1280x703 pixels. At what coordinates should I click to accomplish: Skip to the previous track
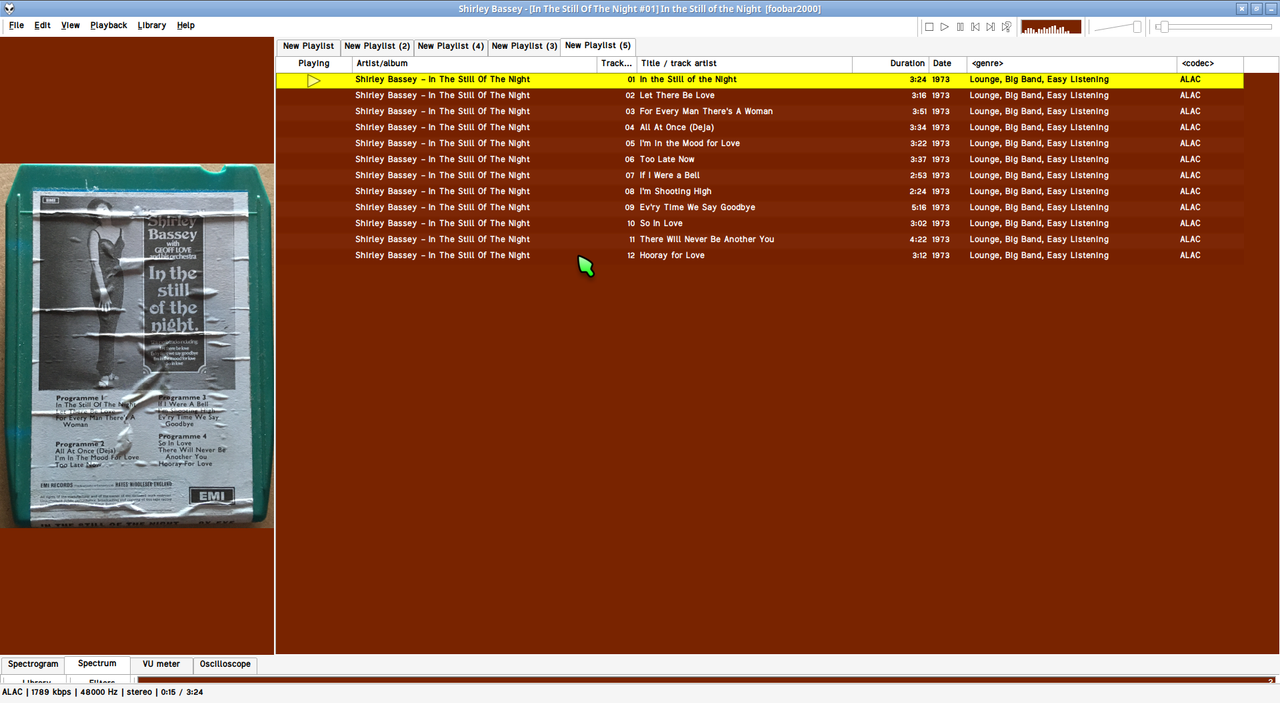pyautogui.click(x=975, y=27)
